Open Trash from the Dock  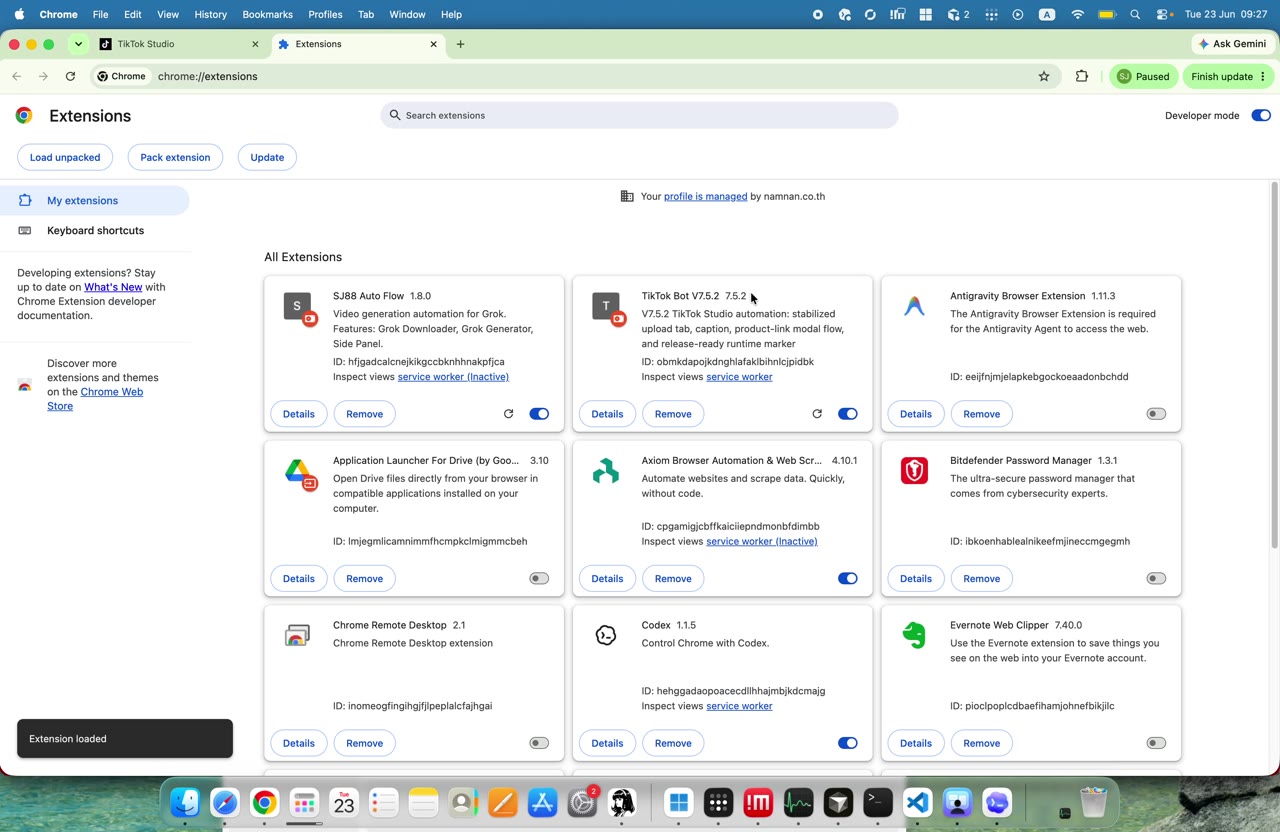click(1094, 802)
